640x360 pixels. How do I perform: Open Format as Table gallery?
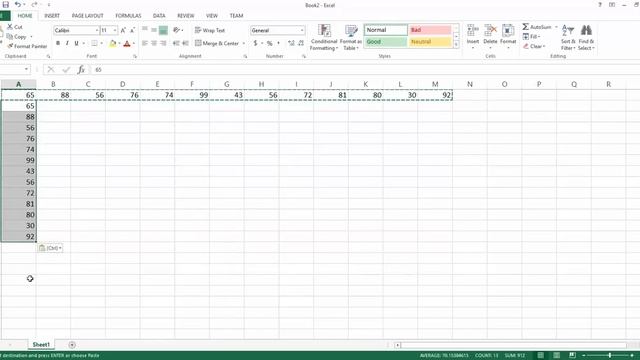coord(351,37)
